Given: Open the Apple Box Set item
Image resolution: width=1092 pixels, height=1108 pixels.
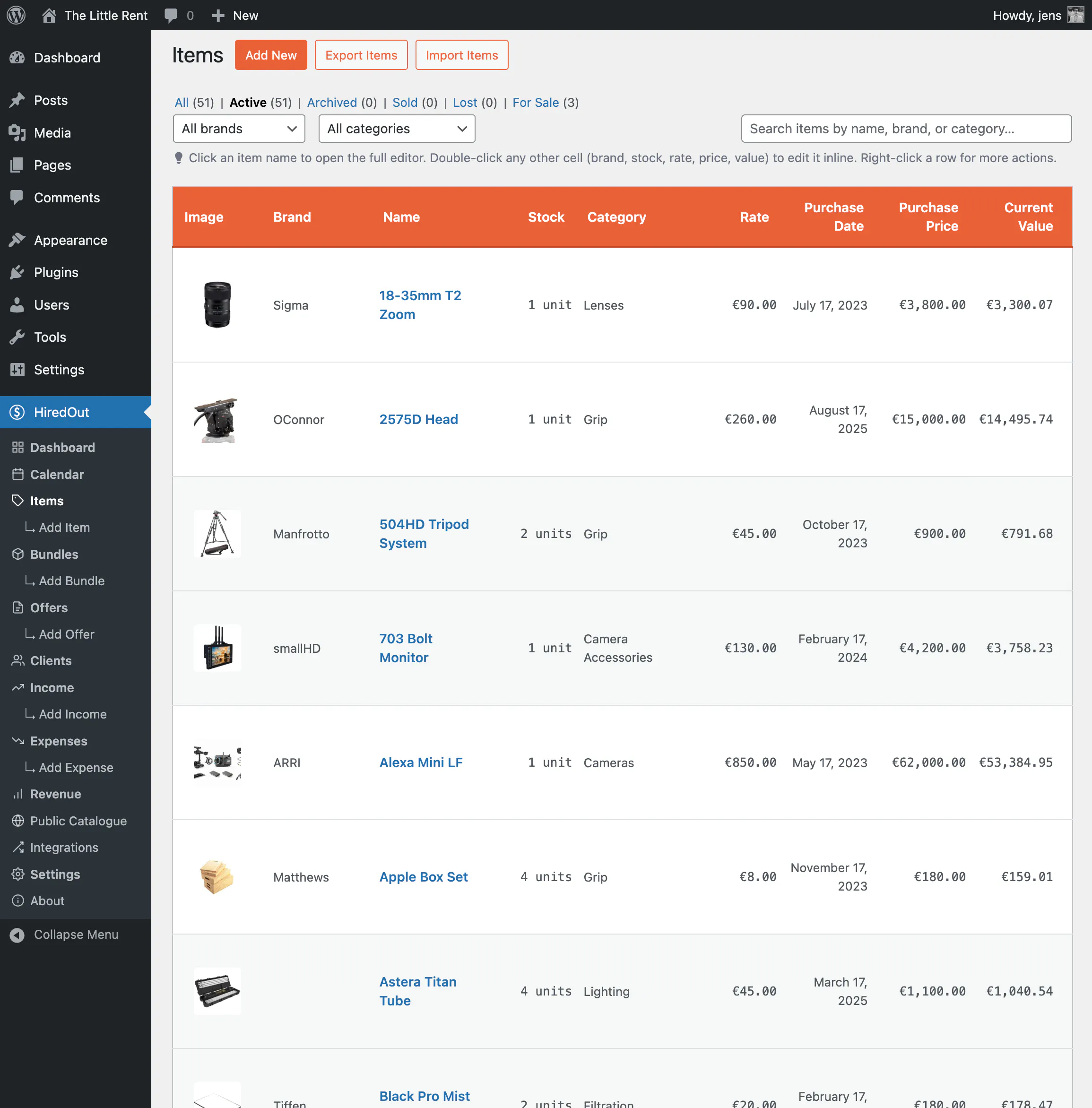Looking at the screenshot, I should click(x=424, y=876).
